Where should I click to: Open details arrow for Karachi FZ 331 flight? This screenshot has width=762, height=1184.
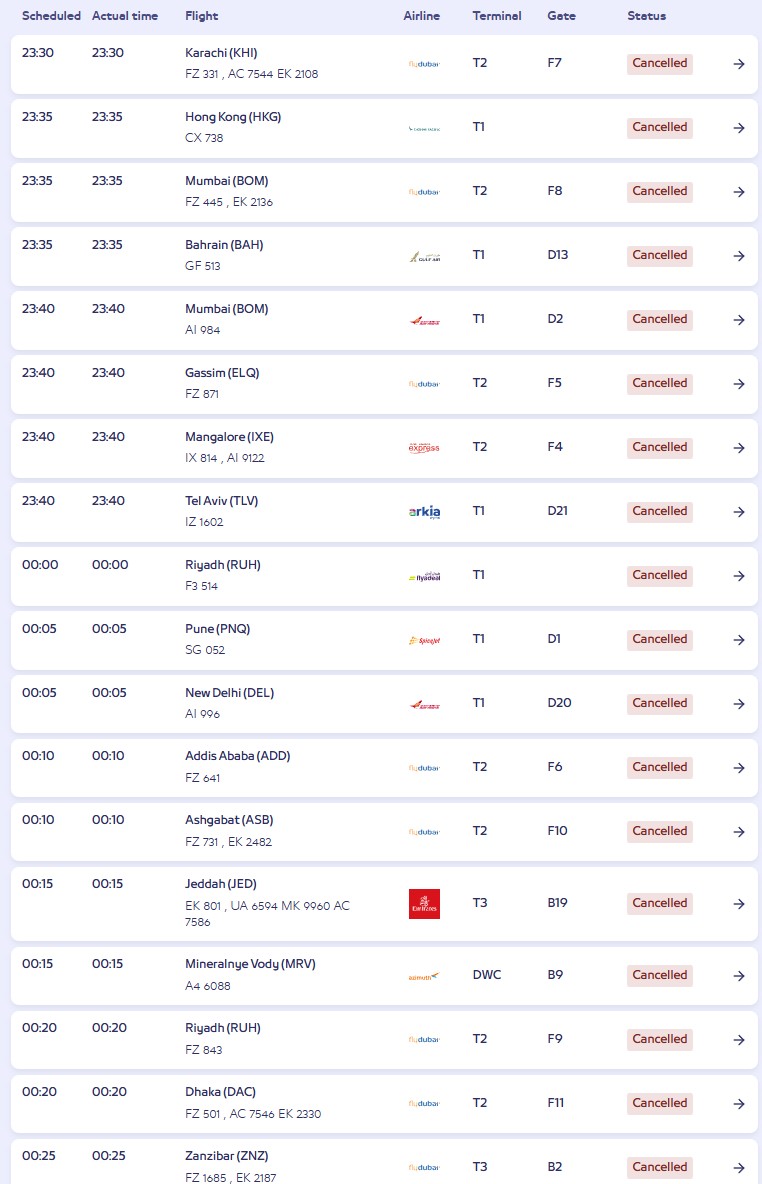(x=739, y=64)
